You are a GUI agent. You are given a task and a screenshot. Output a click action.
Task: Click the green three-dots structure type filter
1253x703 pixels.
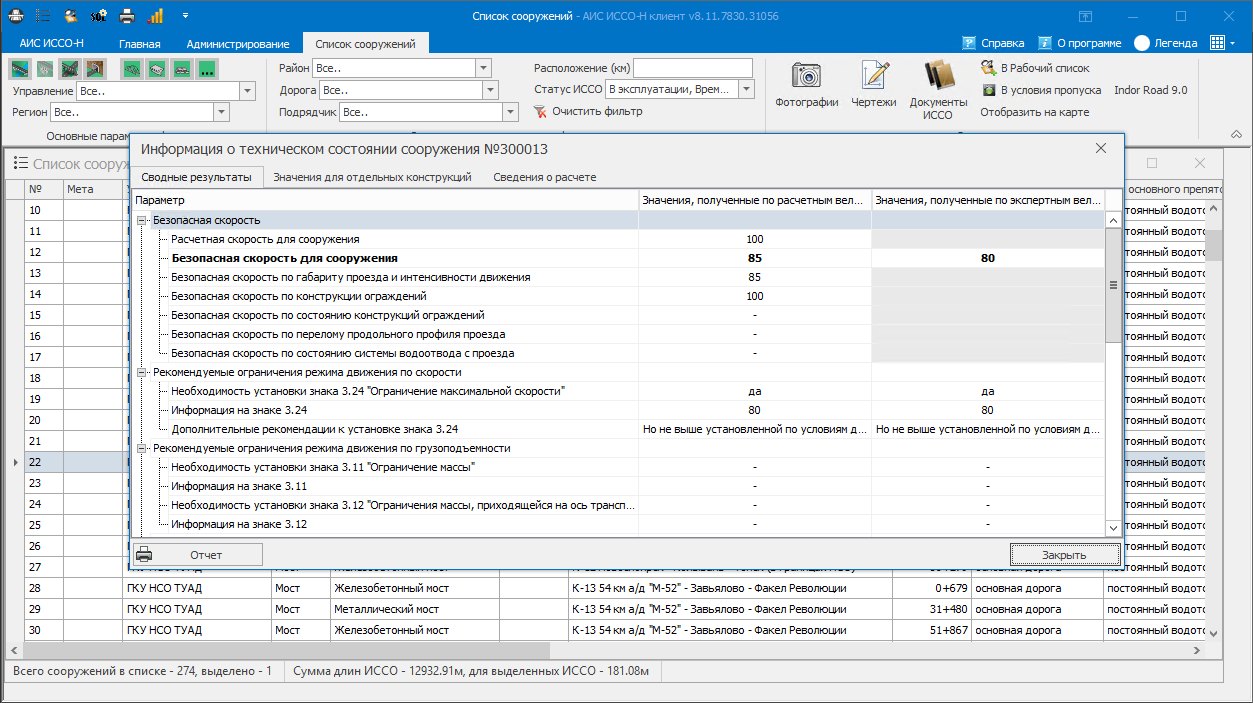pyautogui.click(x=208, y=69)
